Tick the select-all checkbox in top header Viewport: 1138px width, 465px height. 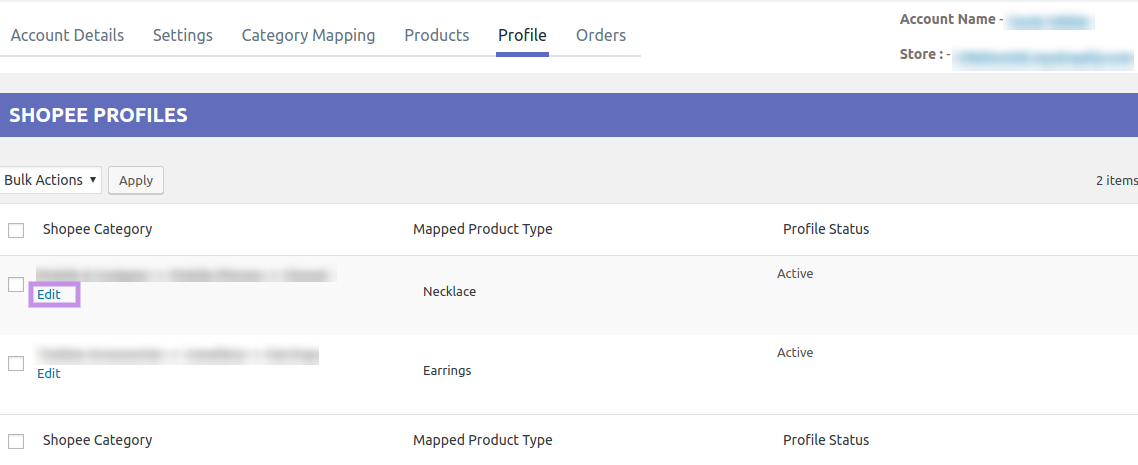(x=16, y=230)
